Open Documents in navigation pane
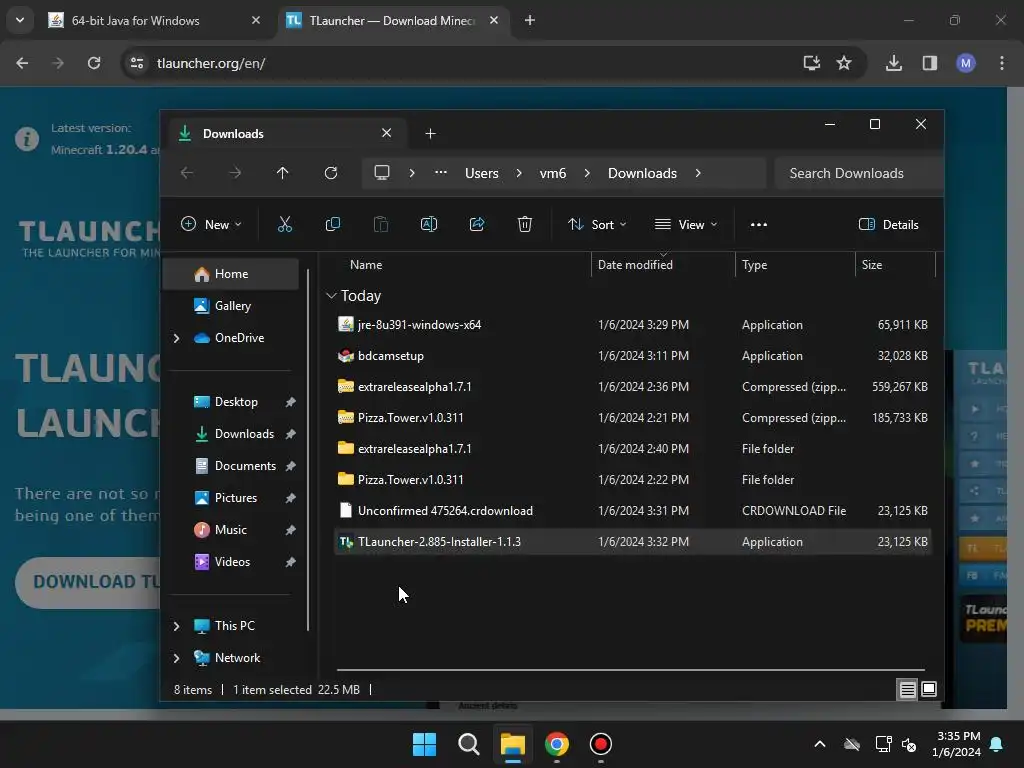Screen dimensions: 1024x768 [x=235, y=466]
